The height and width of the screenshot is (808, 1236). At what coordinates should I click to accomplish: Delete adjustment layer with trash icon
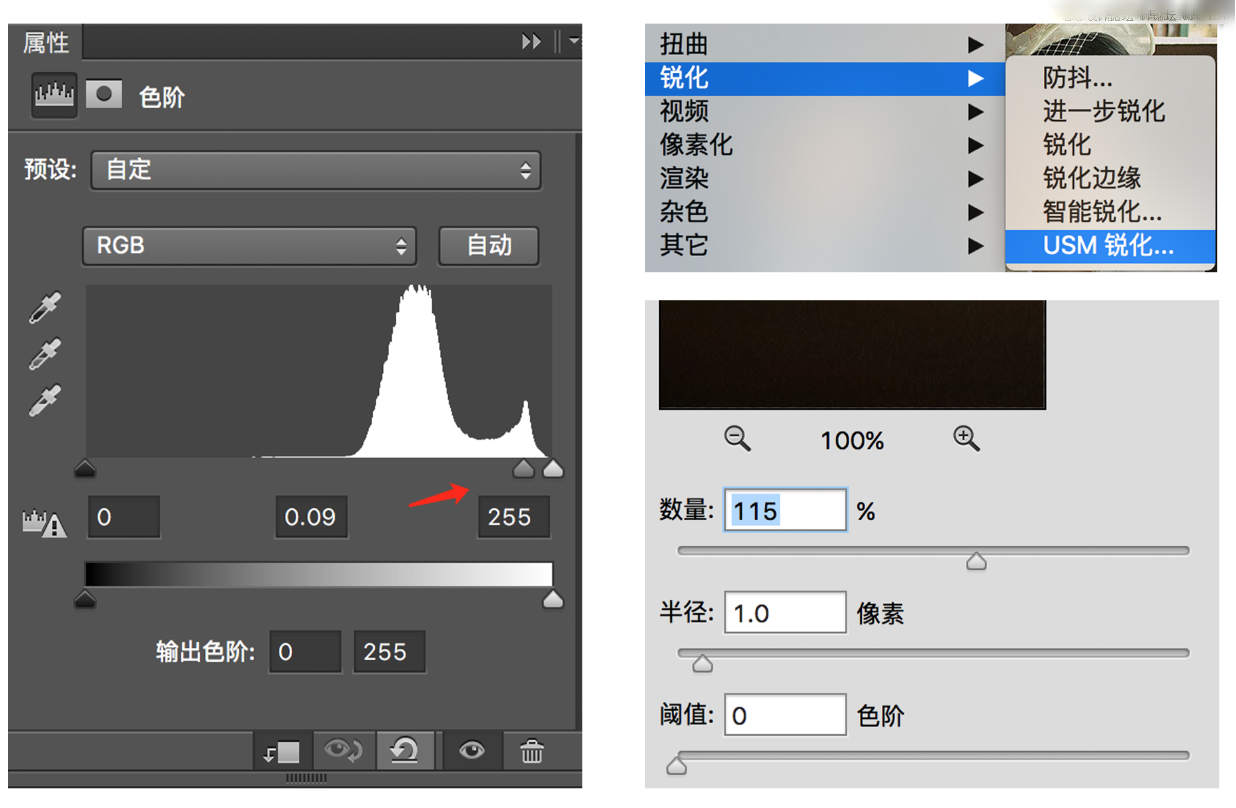click(x=532, y=751)
